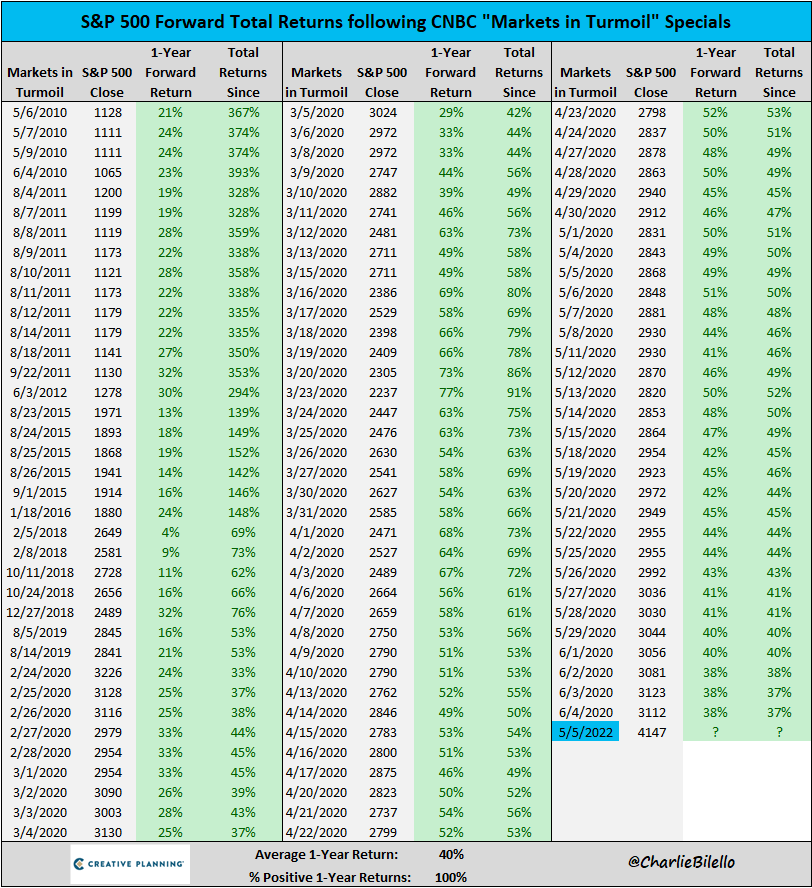Screen dimensions: 812x888
Task: Click the 86% total return for 3/20/2020
Action: pyautogui.click(x=519, y=373)
